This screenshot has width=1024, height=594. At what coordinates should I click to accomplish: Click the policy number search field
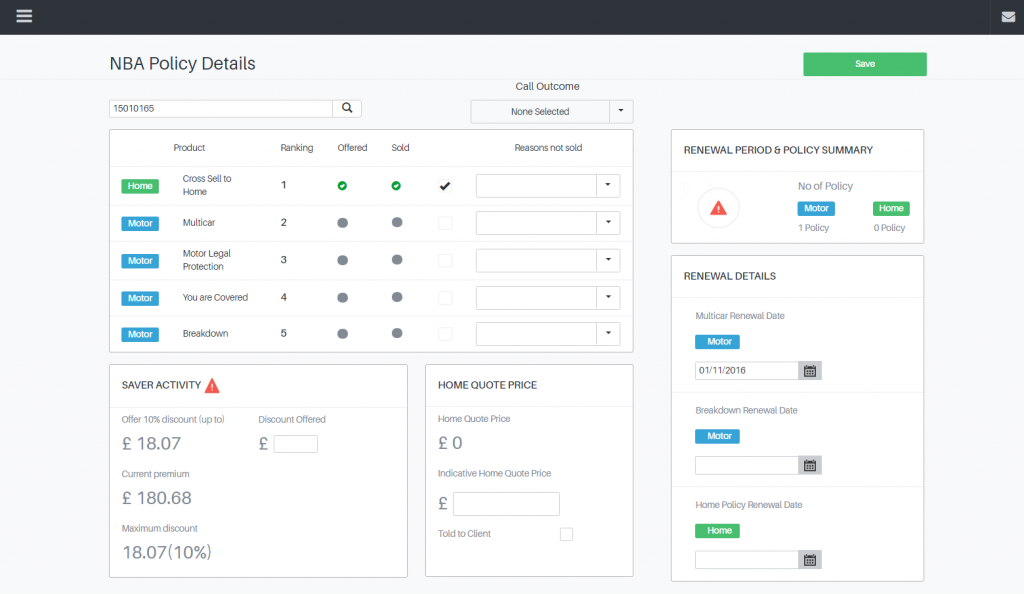click(x=220, y=108)
